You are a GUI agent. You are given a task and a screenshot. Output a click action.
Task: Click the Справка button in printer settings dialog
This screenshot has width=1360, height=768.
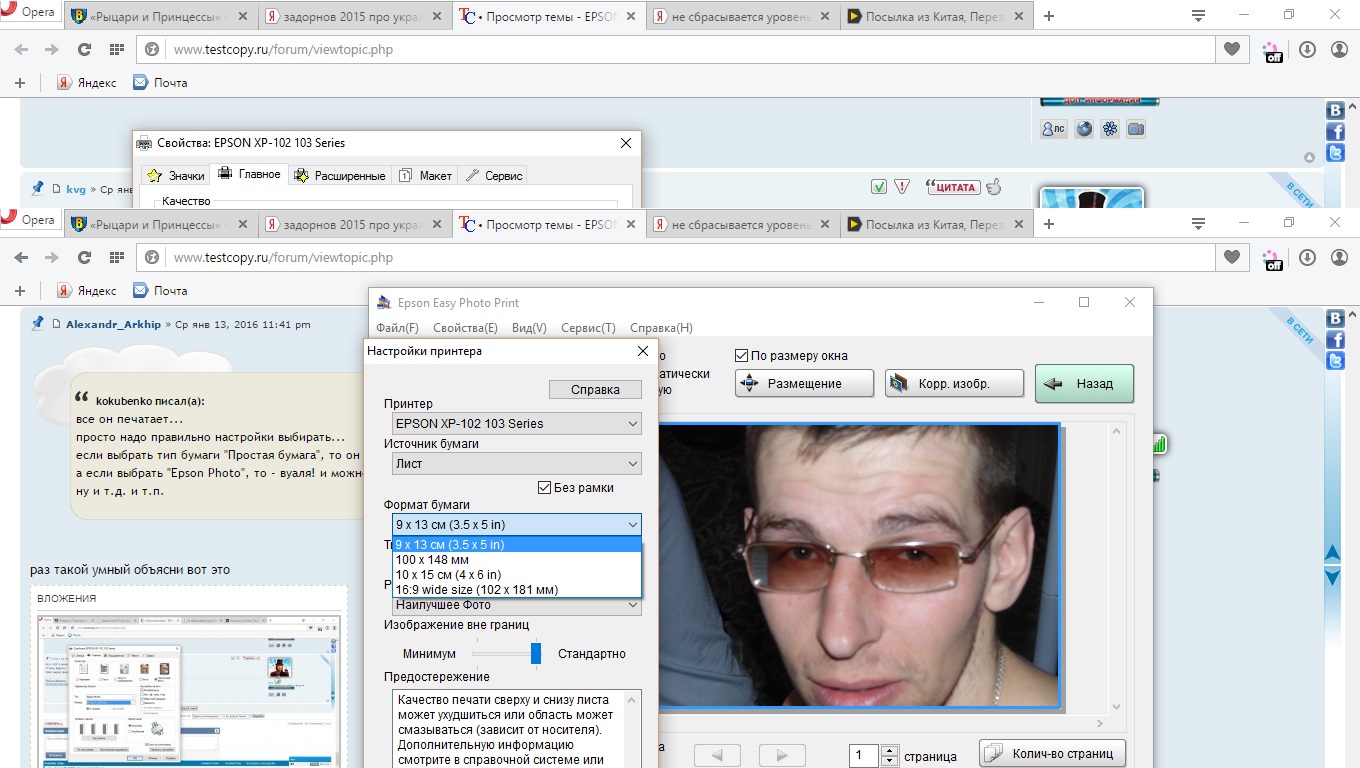point(595,390)
